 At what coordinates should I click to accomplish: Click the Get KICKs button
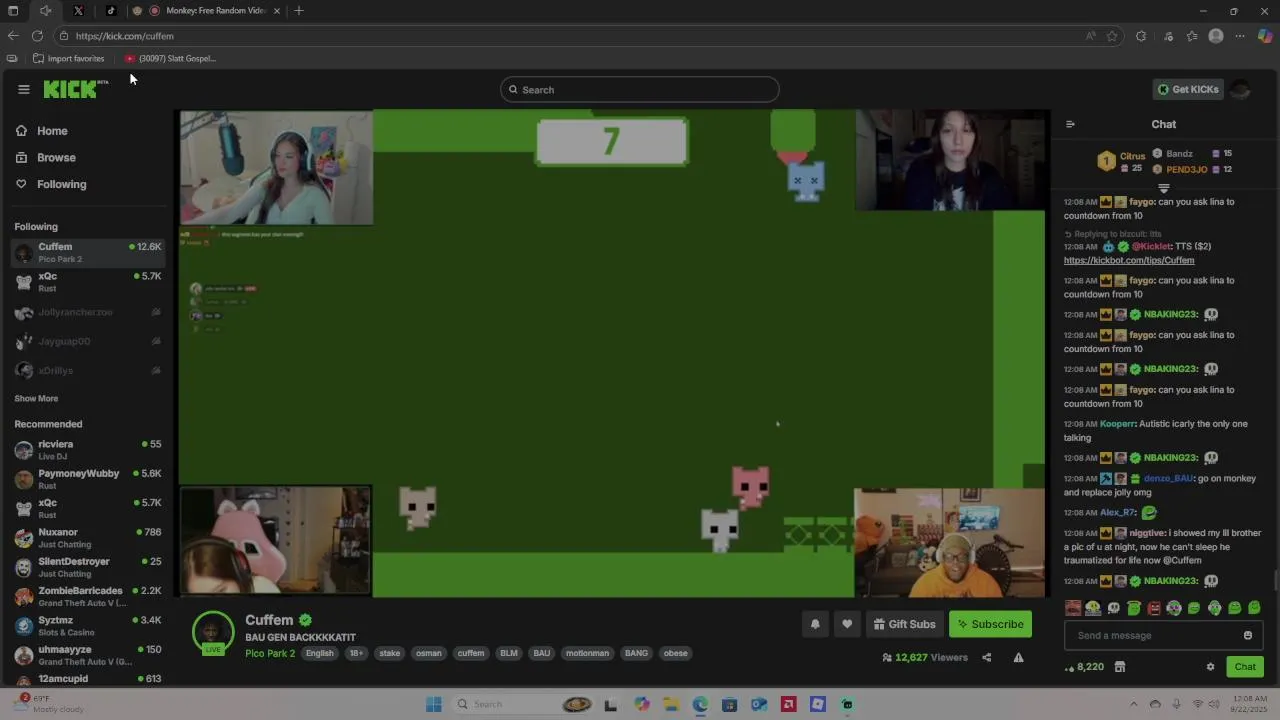click(x=1187, y=89)
